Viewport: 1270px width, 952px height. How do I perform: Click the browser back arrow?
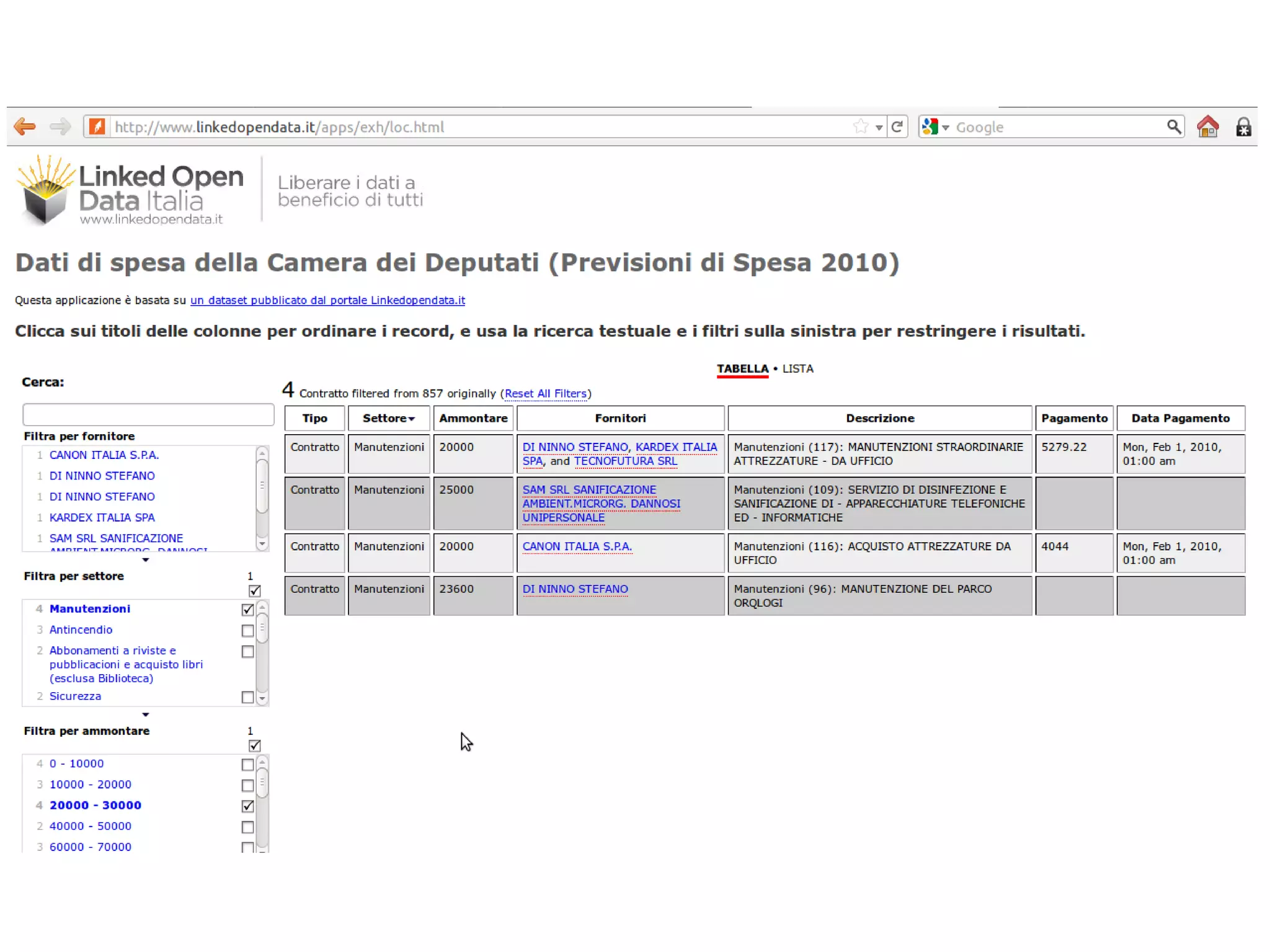(x=25, y=127)
